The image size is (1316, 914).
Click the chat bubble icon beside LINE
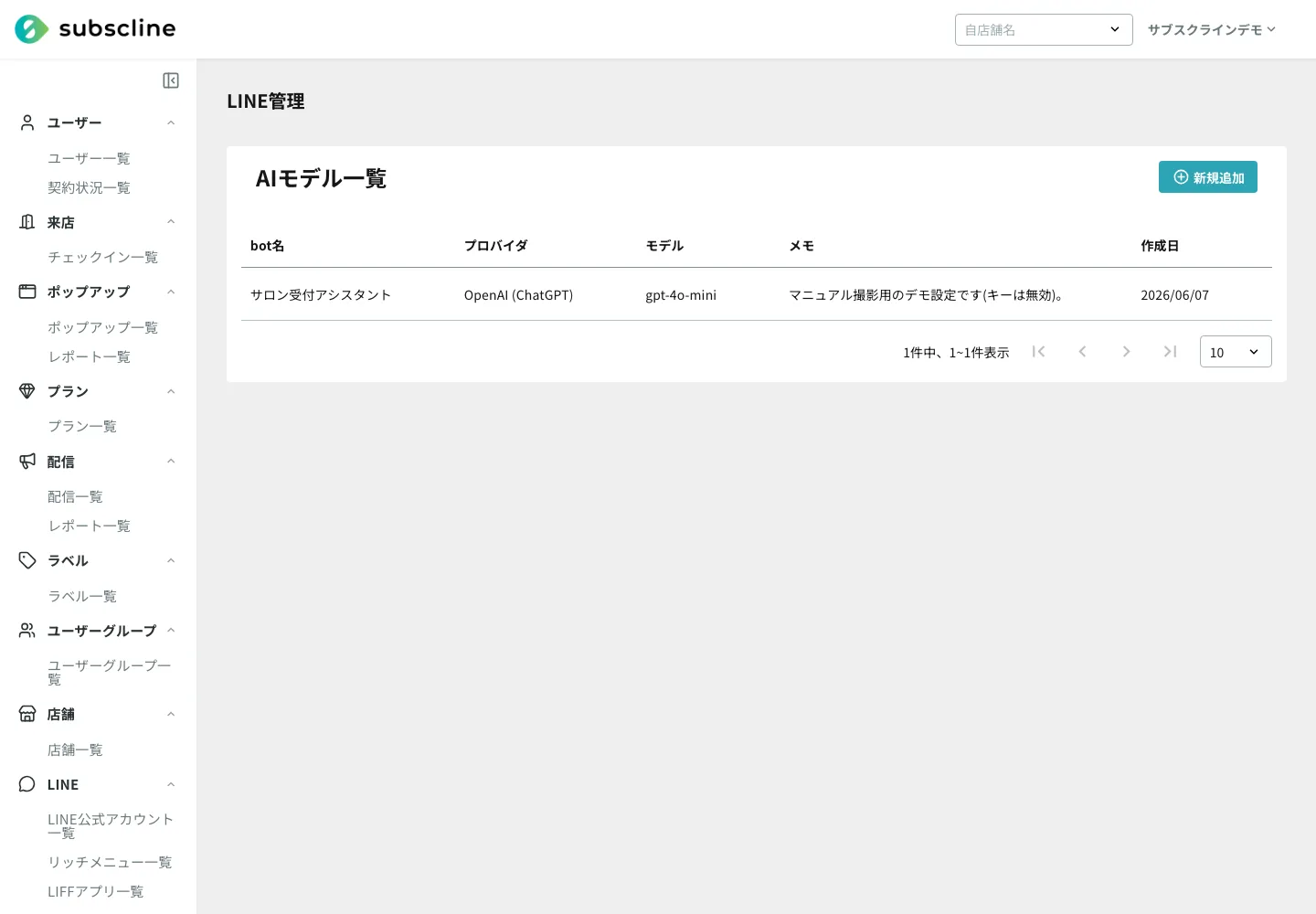(x=27, y=784)
